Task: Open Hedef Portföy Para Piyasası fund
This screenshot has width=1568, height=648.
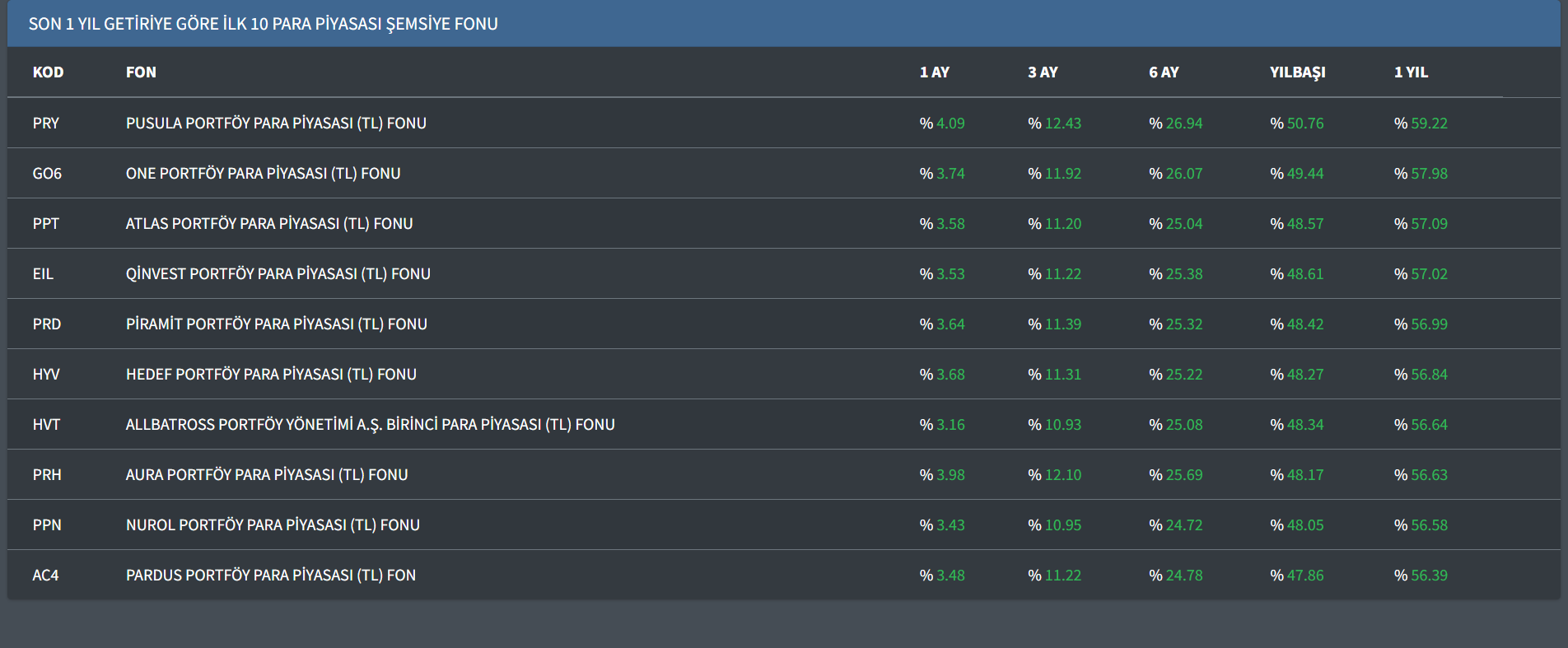Action: [271, 375]
